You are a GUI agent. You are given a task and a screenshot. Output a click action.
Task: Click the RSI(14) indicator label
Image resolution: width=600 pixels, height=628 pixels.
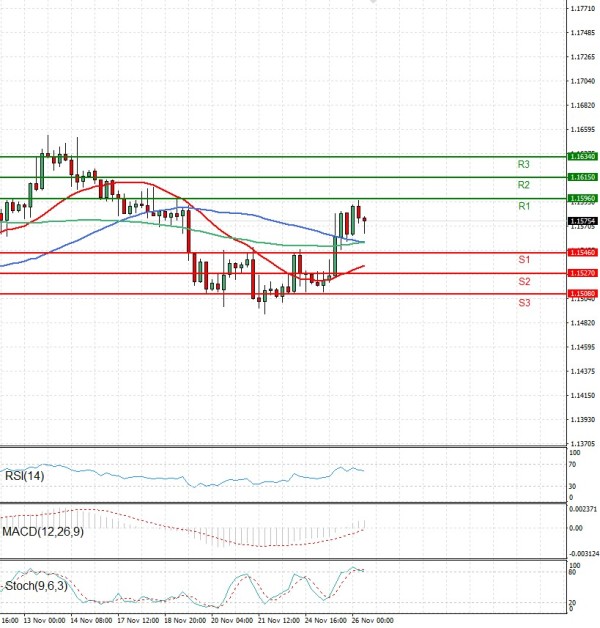pos(24,477)
